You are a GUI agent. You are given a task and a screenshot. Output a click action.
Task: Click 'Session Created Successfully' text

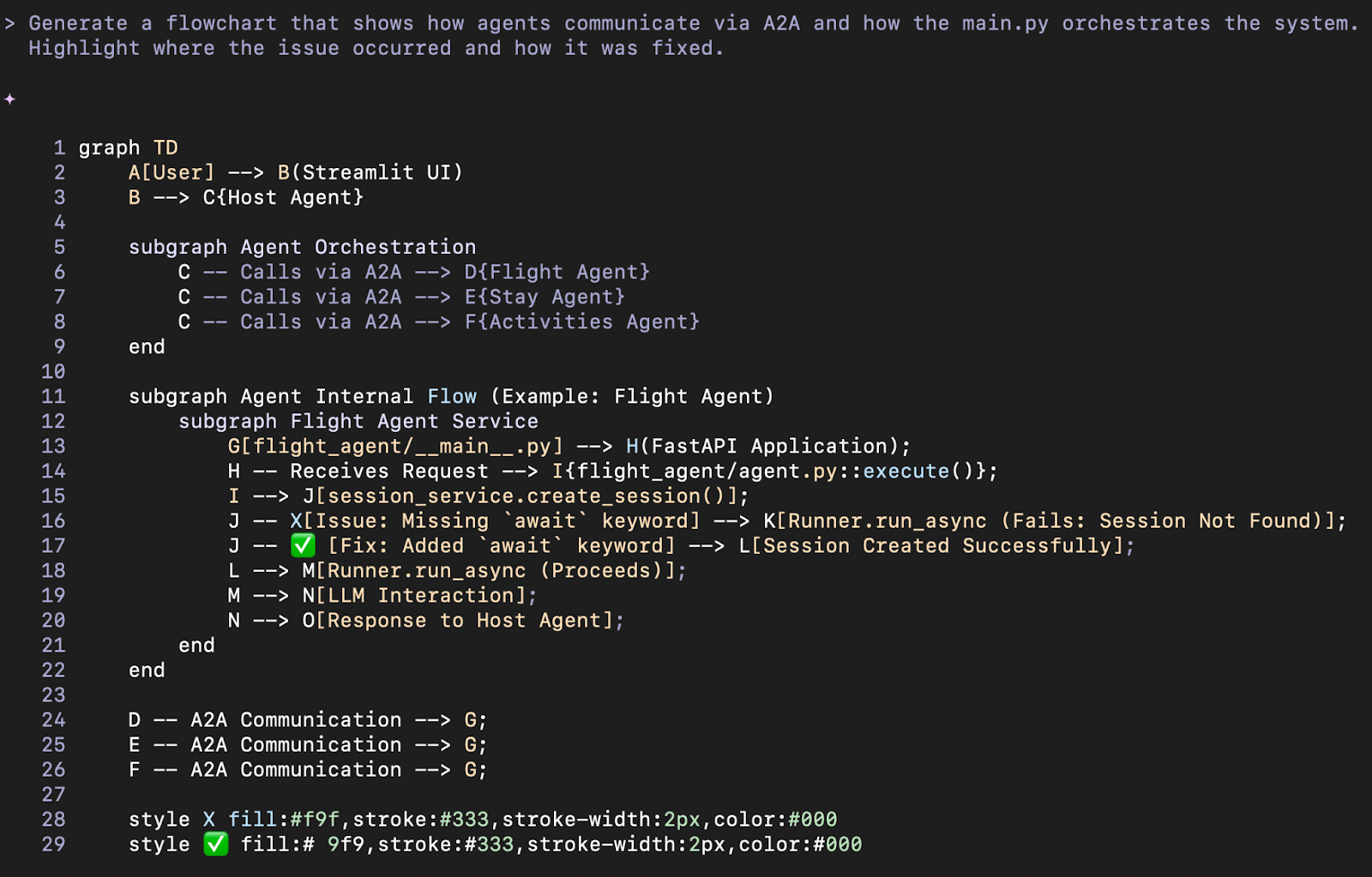tap(937, 545)
